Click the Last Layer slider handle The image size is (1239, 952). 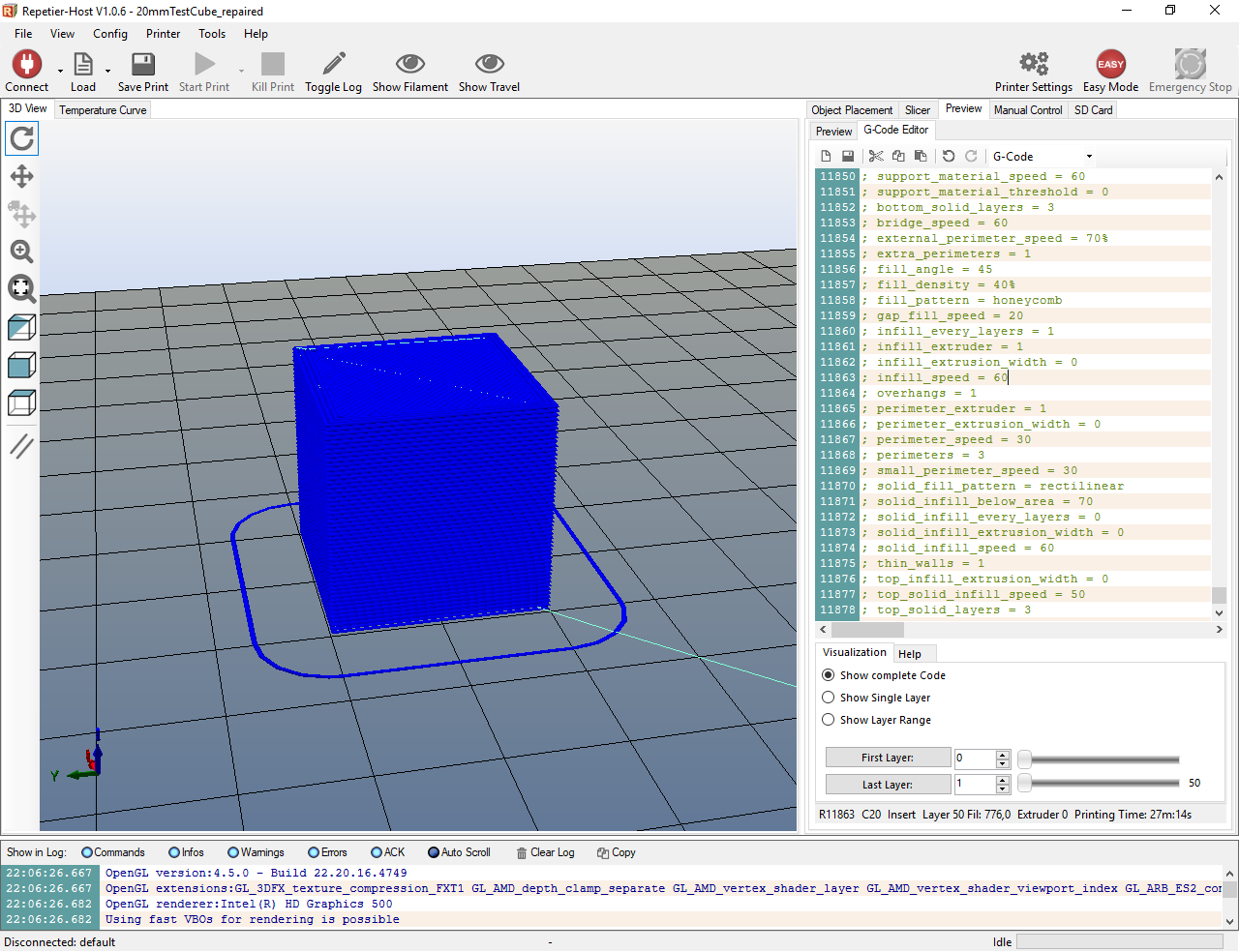tap(1024, 783)
